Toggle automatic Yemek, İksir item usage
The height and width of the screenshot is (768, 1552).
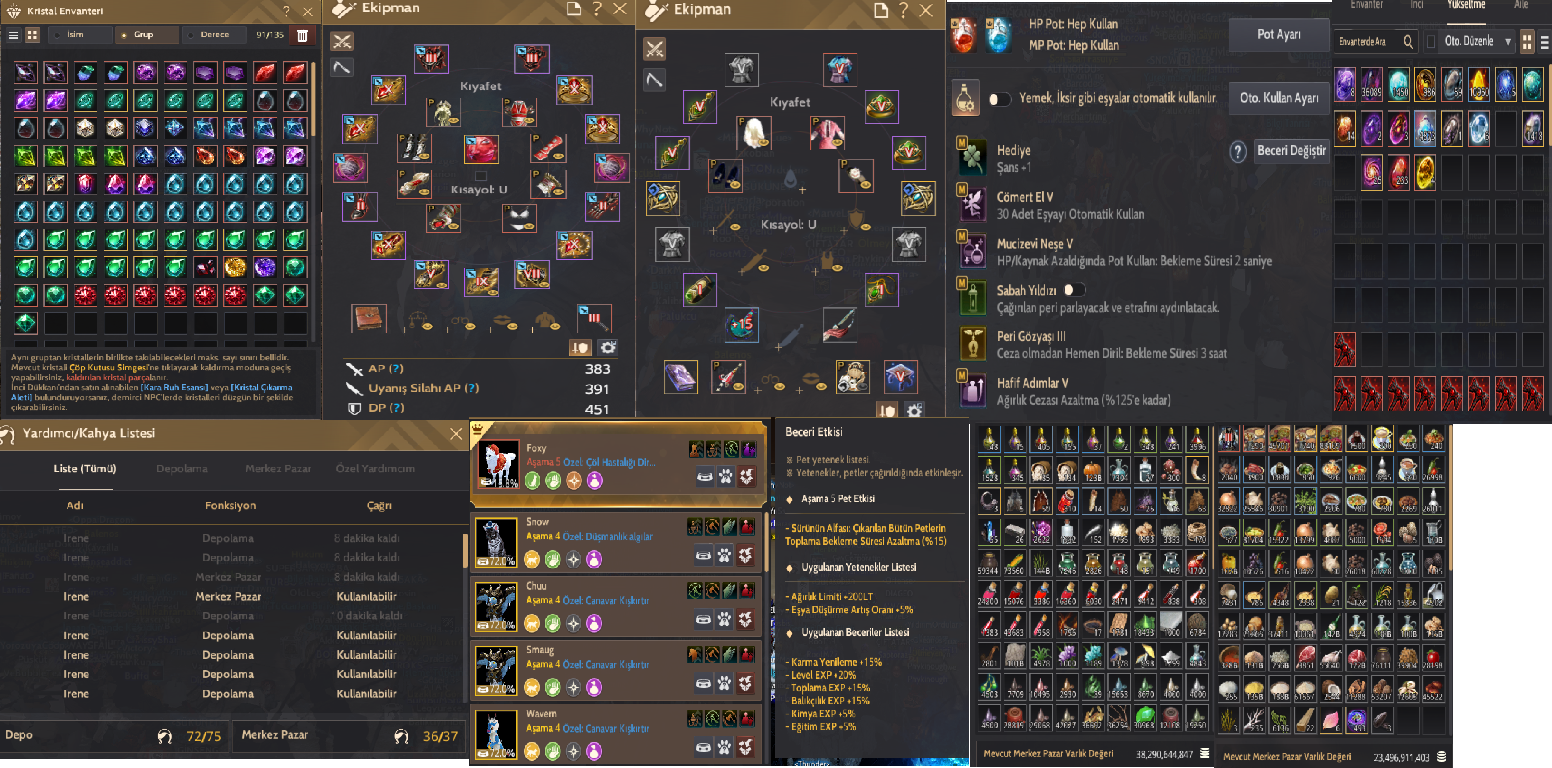coord(999,99)
